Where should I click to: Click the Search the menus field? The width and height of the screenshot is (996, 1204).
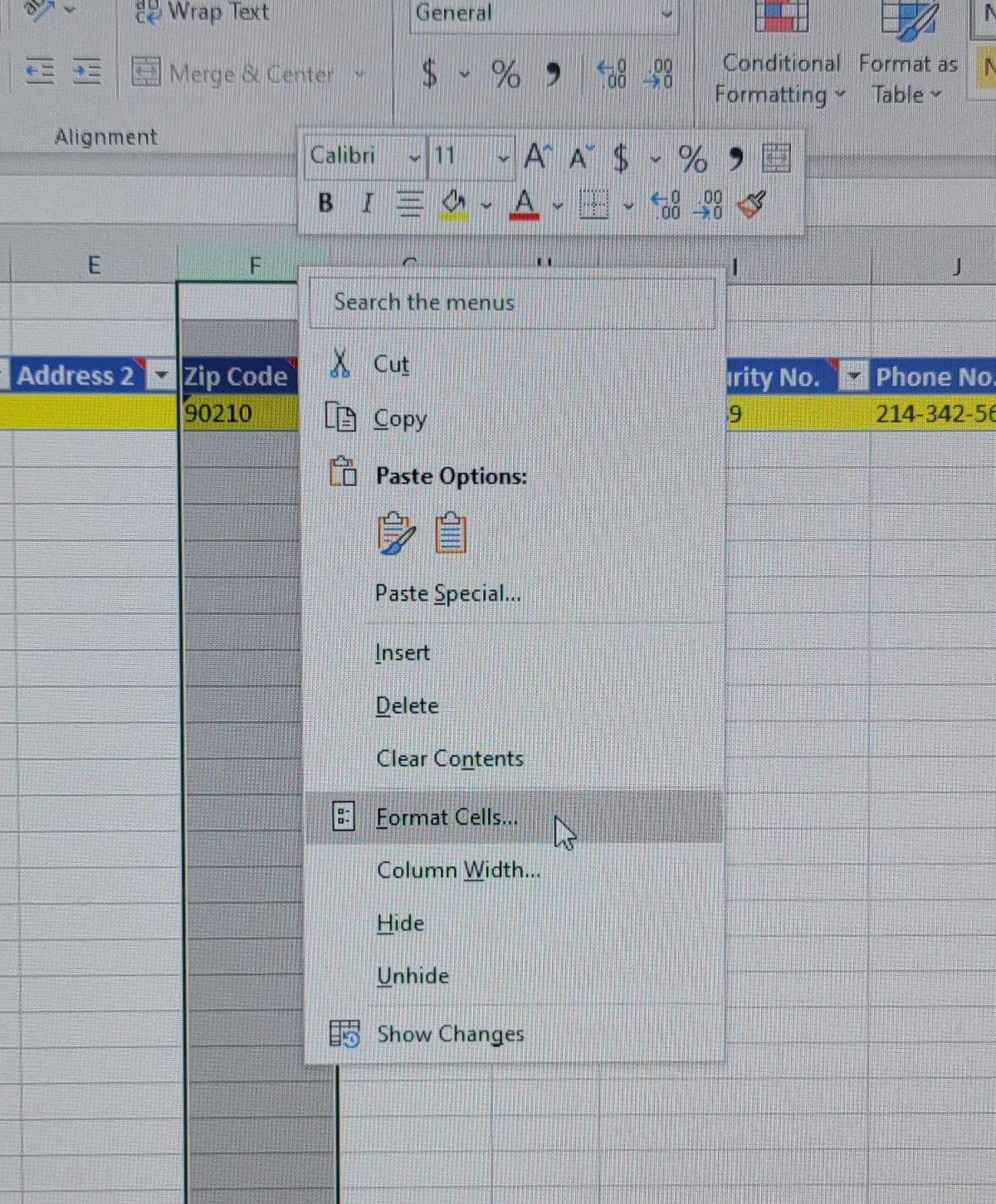pos(512,303)
